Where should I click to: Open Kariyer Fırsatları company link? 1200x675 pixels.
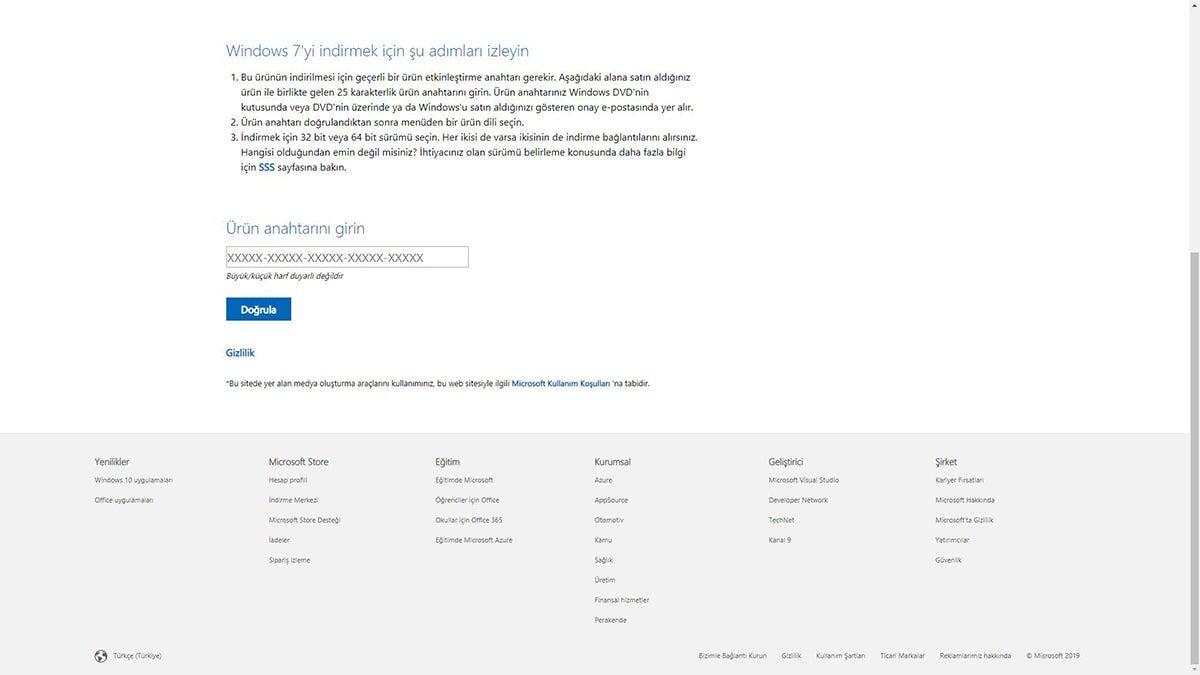tap(958, 480)
